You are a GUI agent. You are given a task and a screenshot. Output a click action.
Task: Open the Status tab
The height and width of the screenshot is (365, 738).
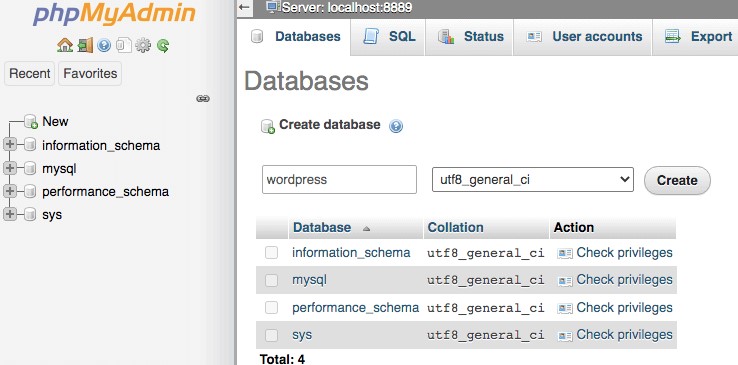click(x=470, y=37)
